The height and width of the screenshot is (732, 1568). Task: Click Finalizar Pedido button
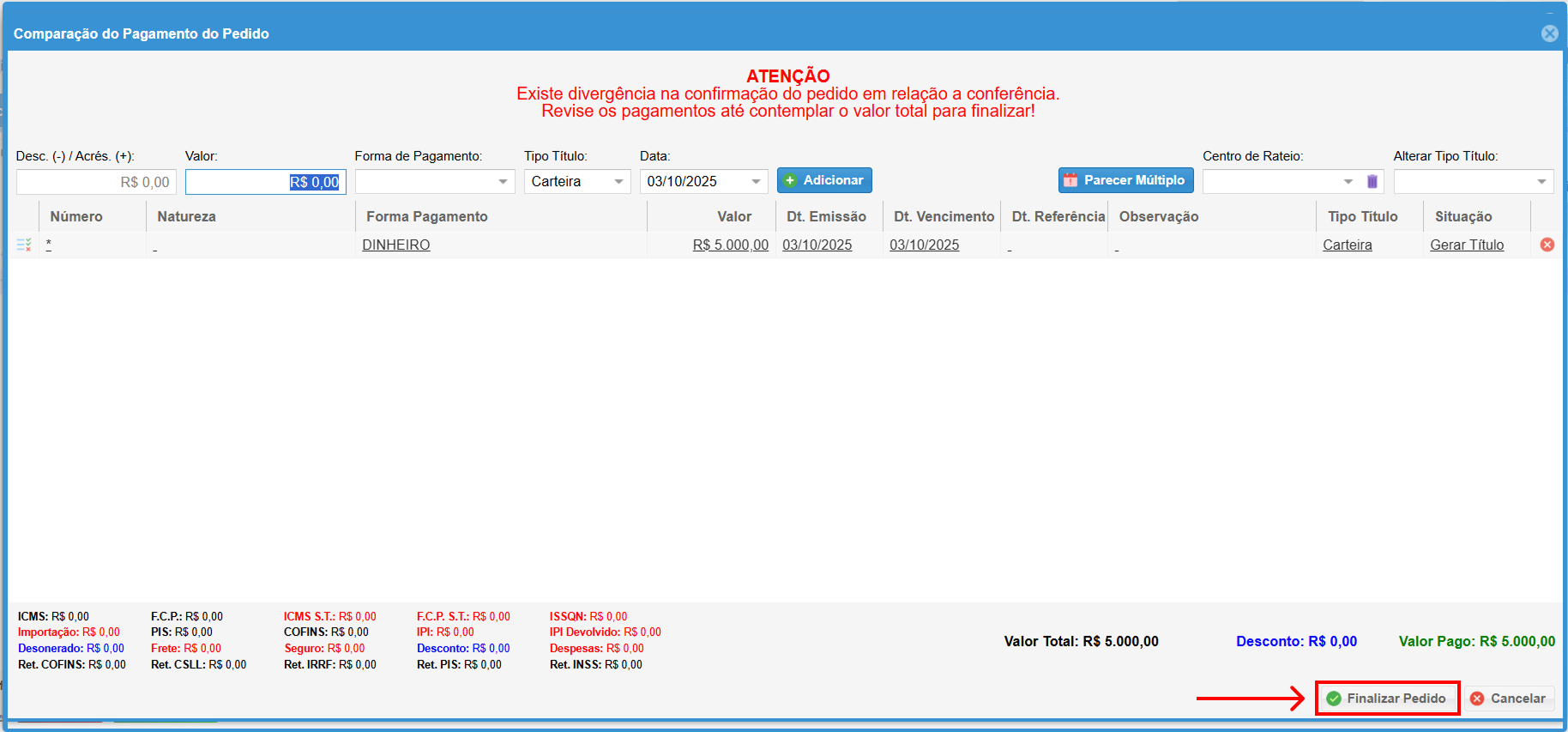(x=1387, y=699)
